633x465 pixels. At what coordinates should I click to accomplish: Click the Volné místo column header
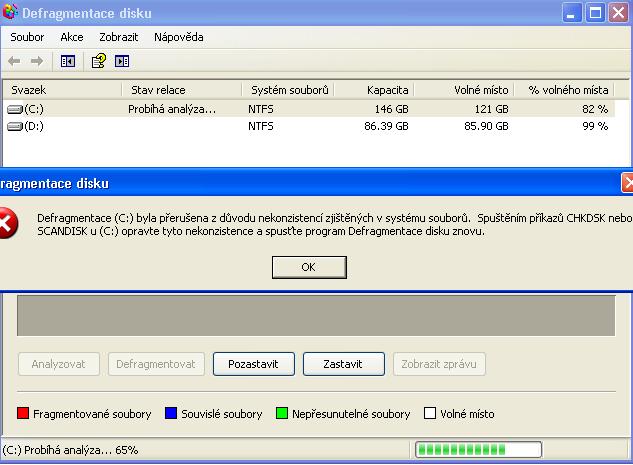464,90
